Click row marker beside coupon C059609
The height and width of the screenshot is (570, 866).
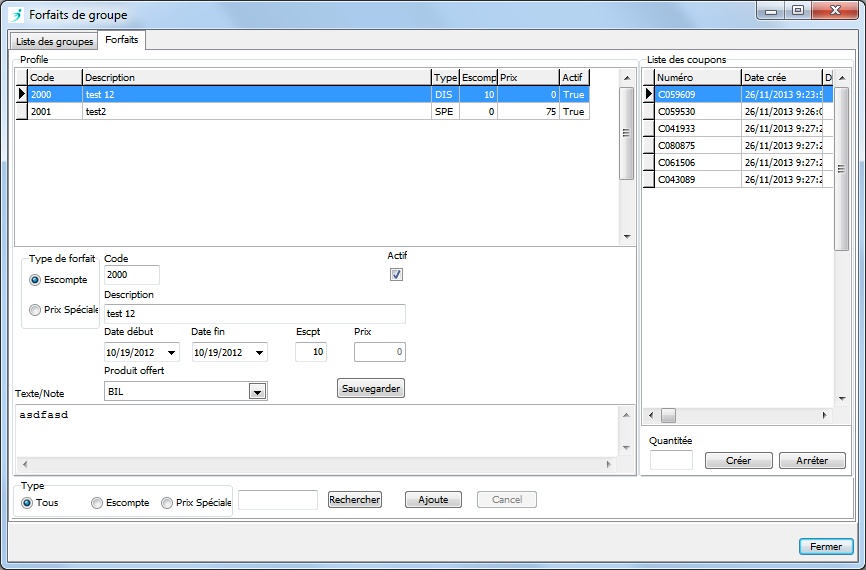point(648,95)
